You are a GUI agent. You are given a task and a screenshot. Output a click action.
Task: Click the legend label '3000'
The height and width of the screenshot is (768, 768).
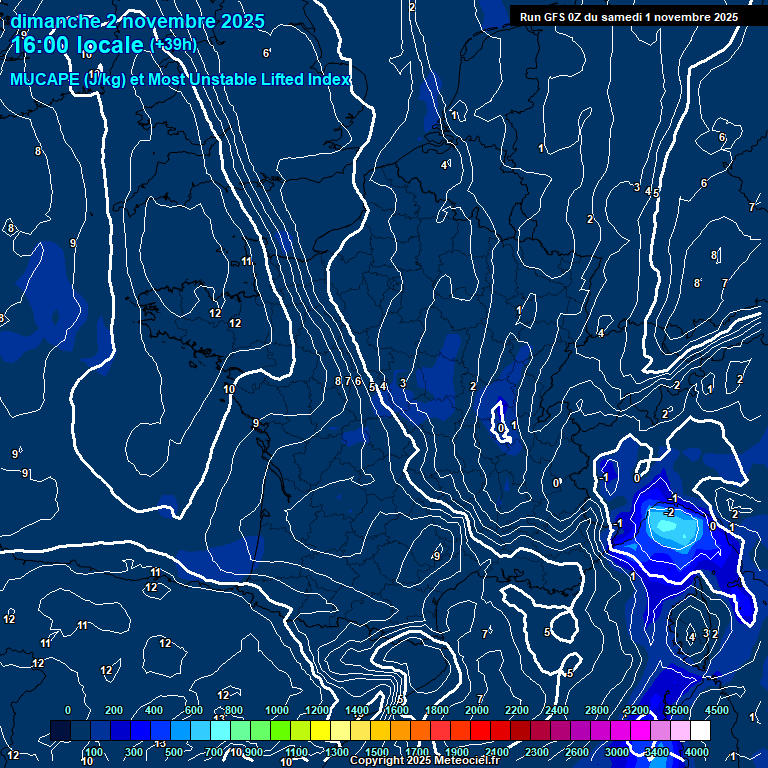coord(617,752)
